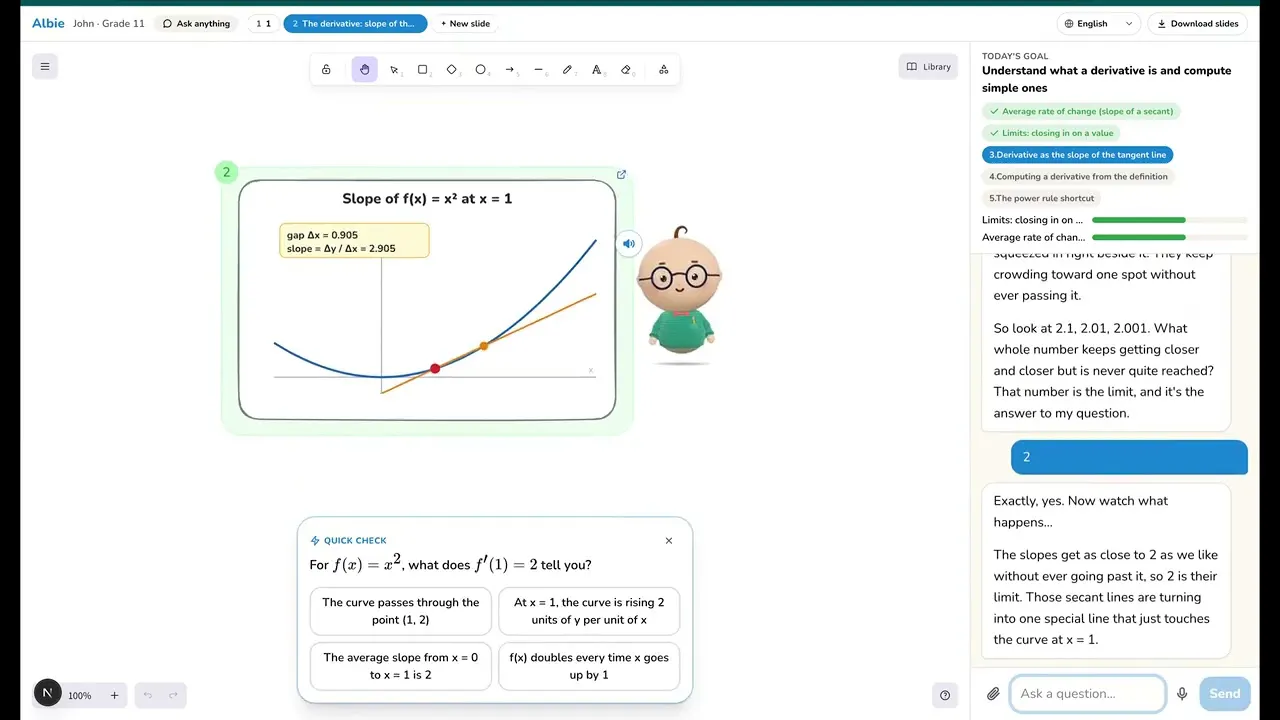Add a New slide
Screen dimensions: 1280x720
pos(466,24)
